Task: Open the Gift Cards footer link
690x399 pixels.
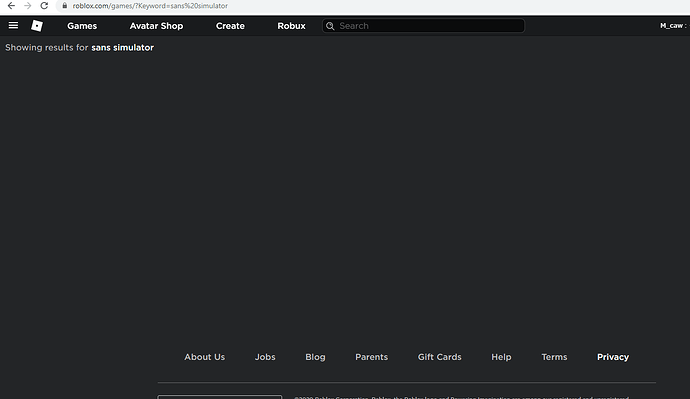Action: point(440,357)
